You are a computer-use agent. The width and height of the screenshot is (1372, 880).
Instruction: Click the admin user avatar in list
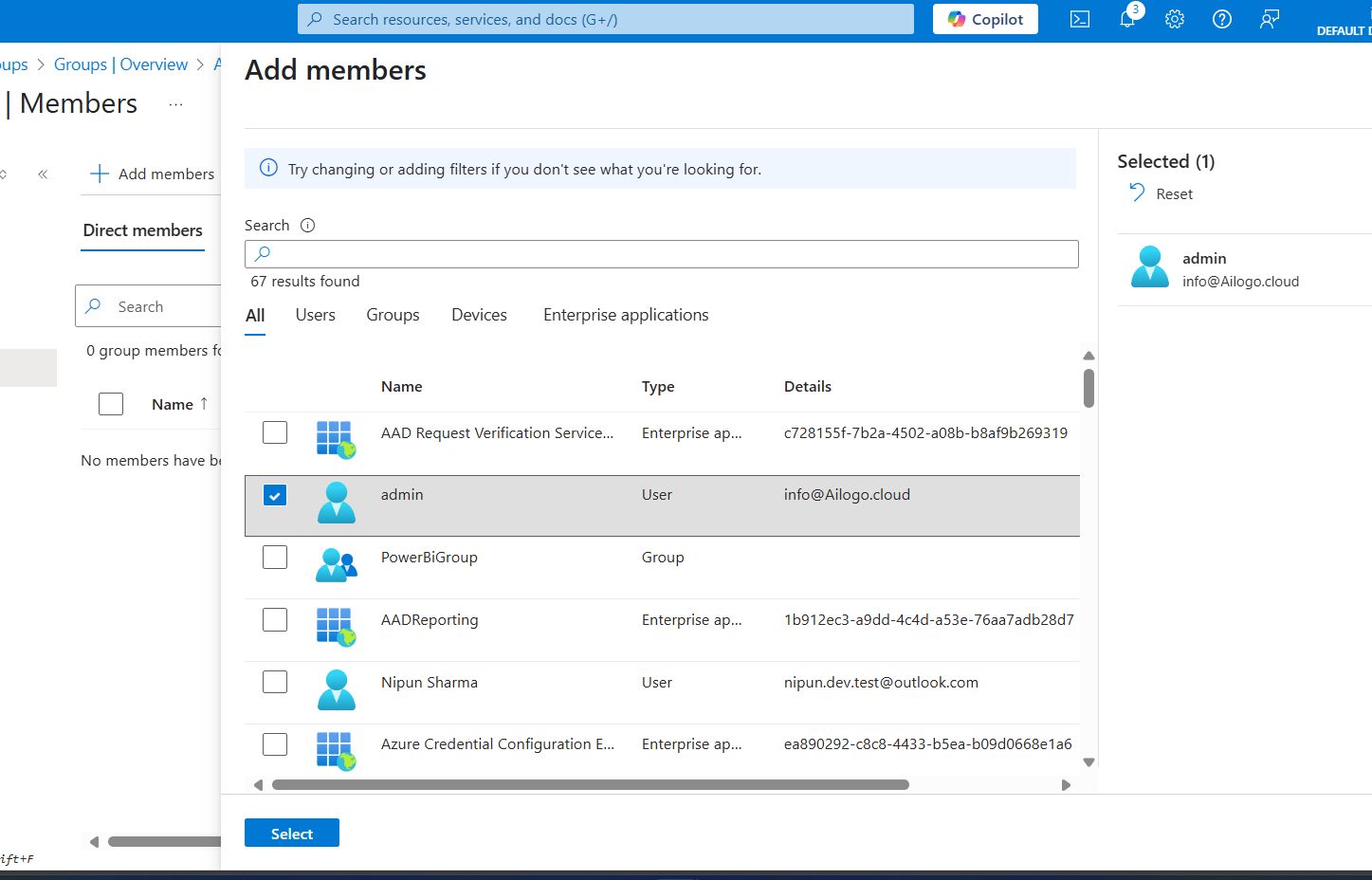[336, 503]
